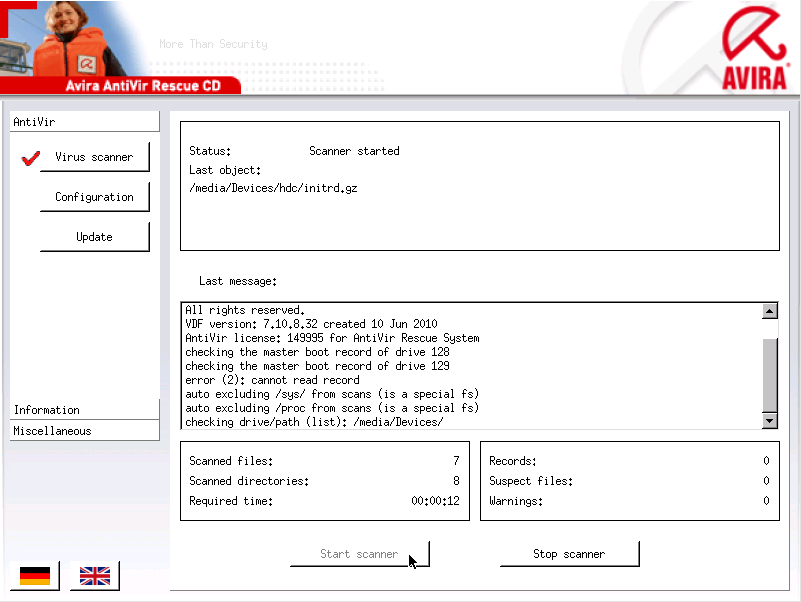
Task: Click the 'Status:' label
Action: click(210, 151)
